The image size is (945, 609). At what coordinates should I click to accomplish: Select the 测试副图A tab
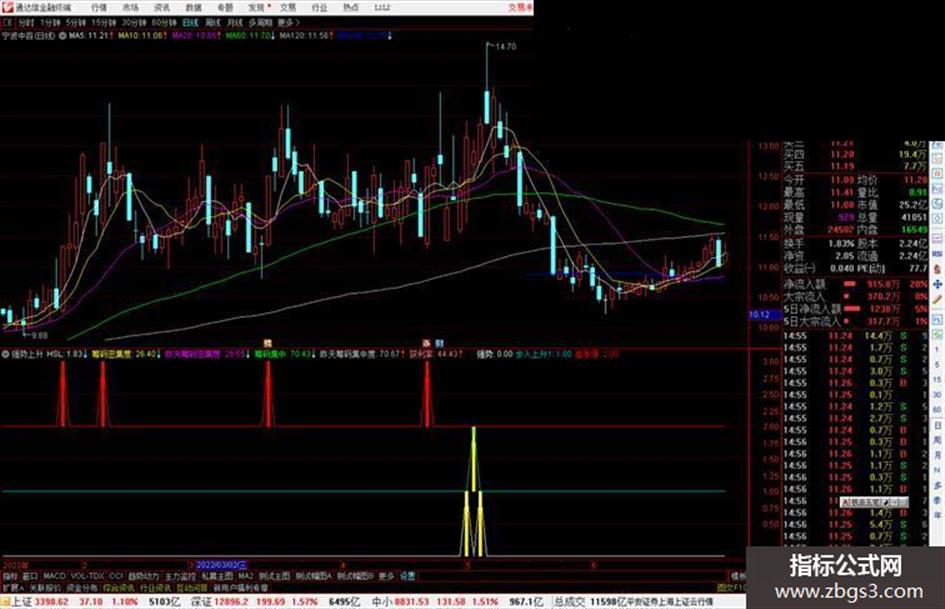(x=314, y=576)
